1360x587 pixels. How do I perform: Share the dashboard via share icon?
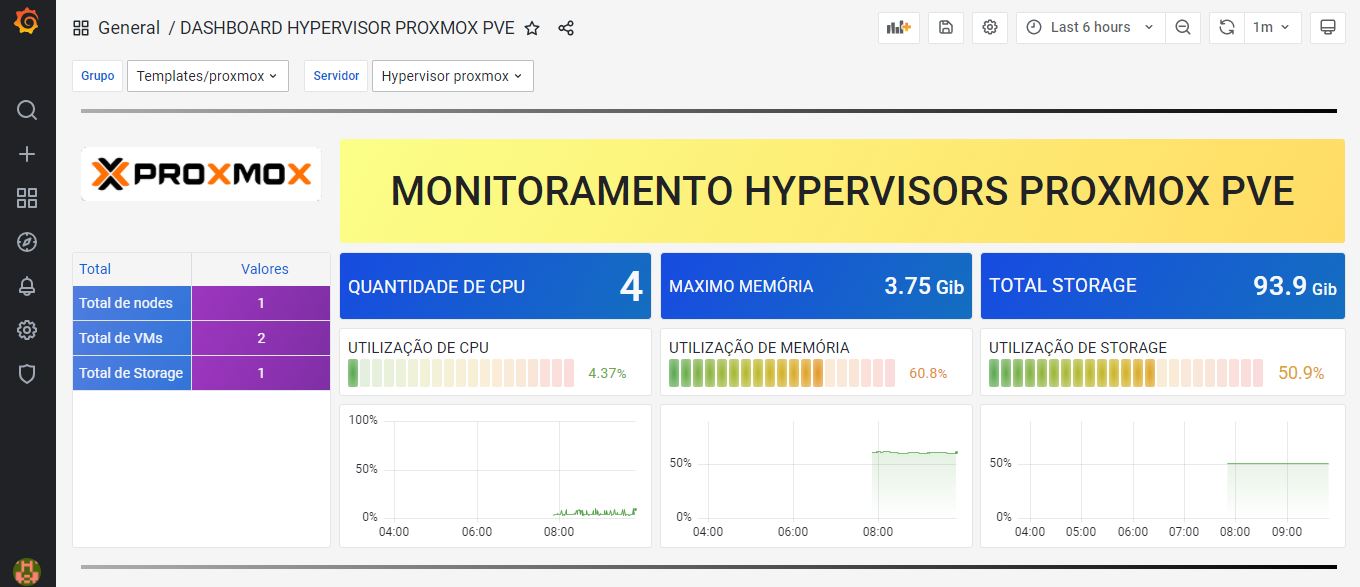click(x=566, y=28)
